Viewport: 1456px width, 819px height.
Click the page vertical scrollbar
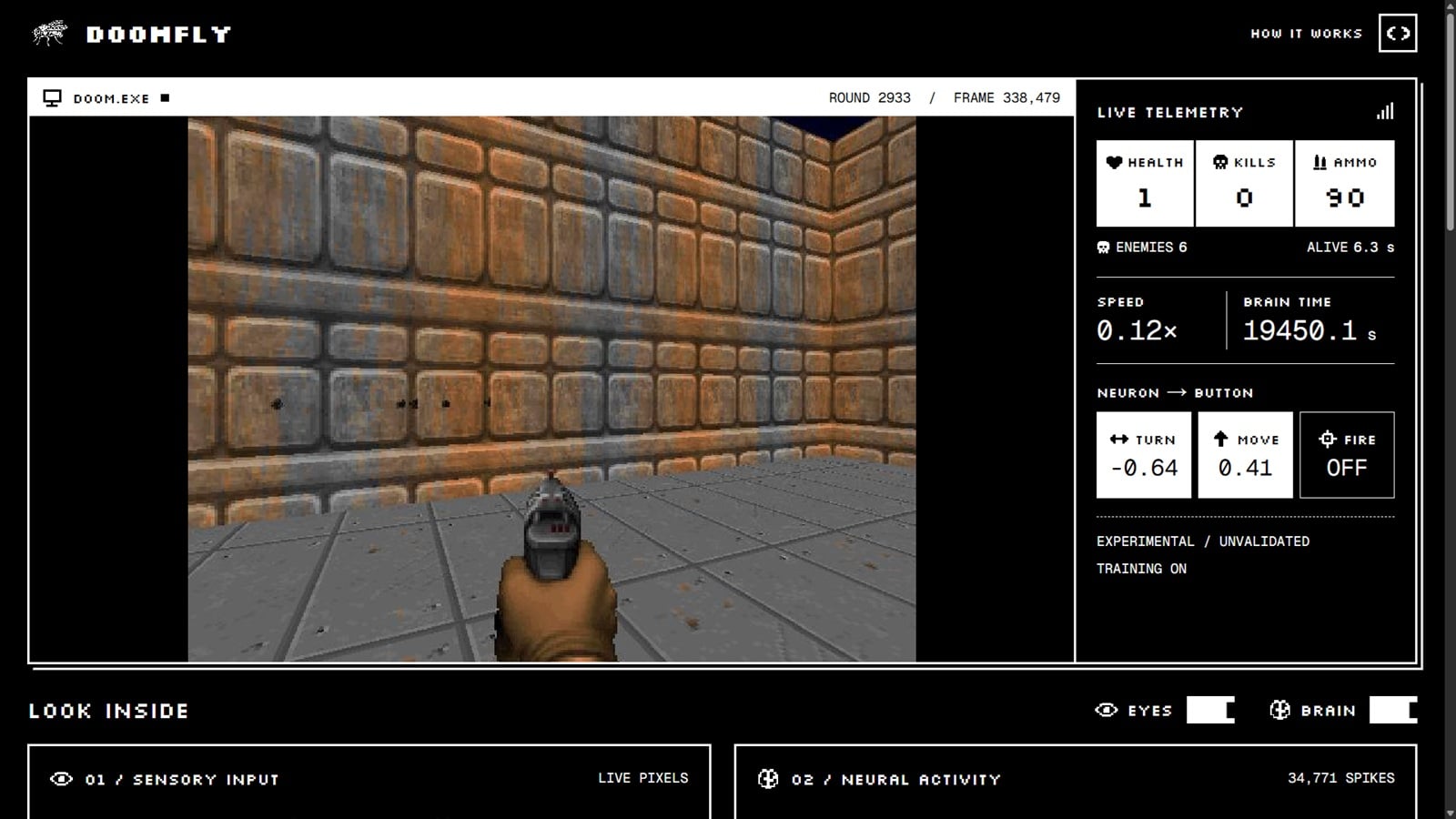[1450, 409]
